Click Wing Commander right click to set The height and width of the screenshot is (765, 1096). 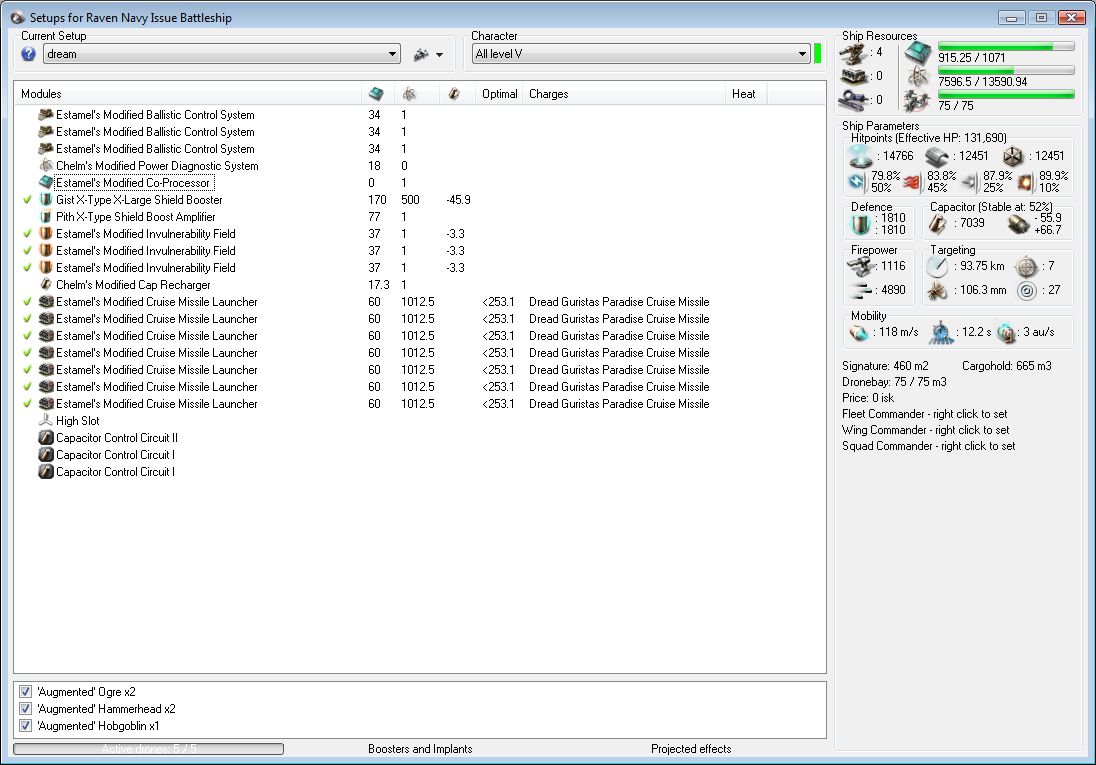(925, 430)
